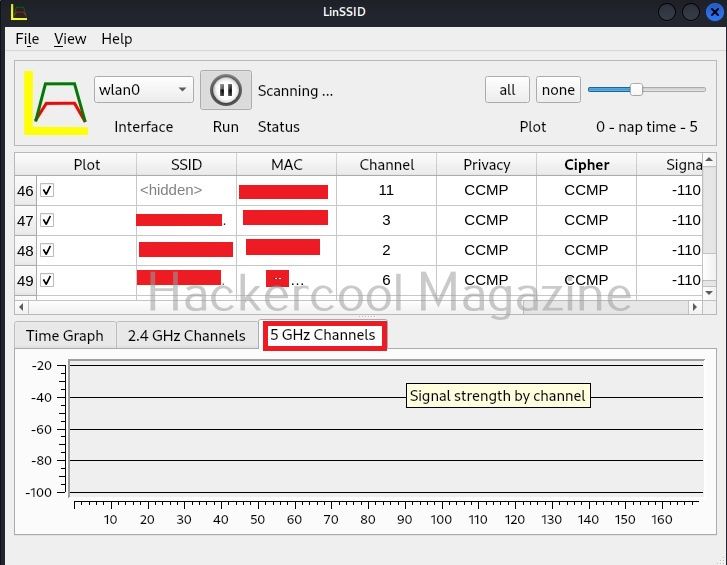The width and height of the screenshot is (727, 565).
Task: Toggle plot checkbox for row 49
Action: pos(47,280)
